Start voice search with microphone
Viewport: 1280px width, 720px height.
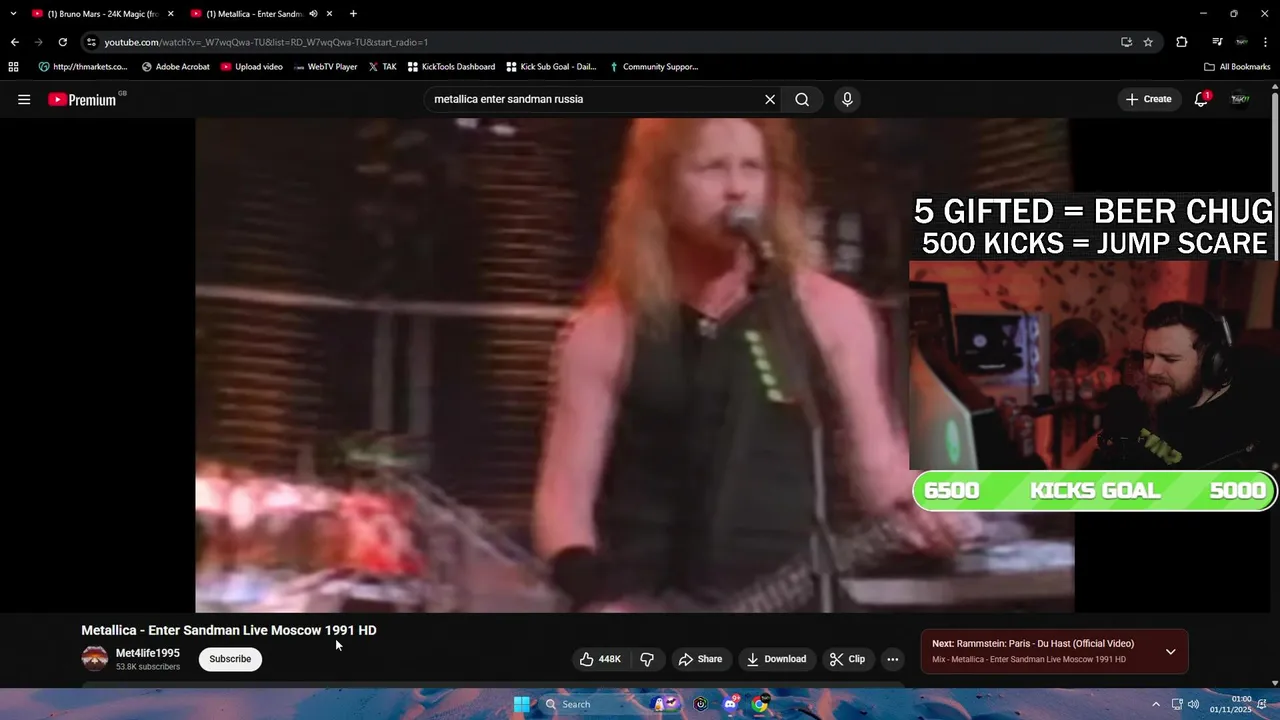click(847, 99)
